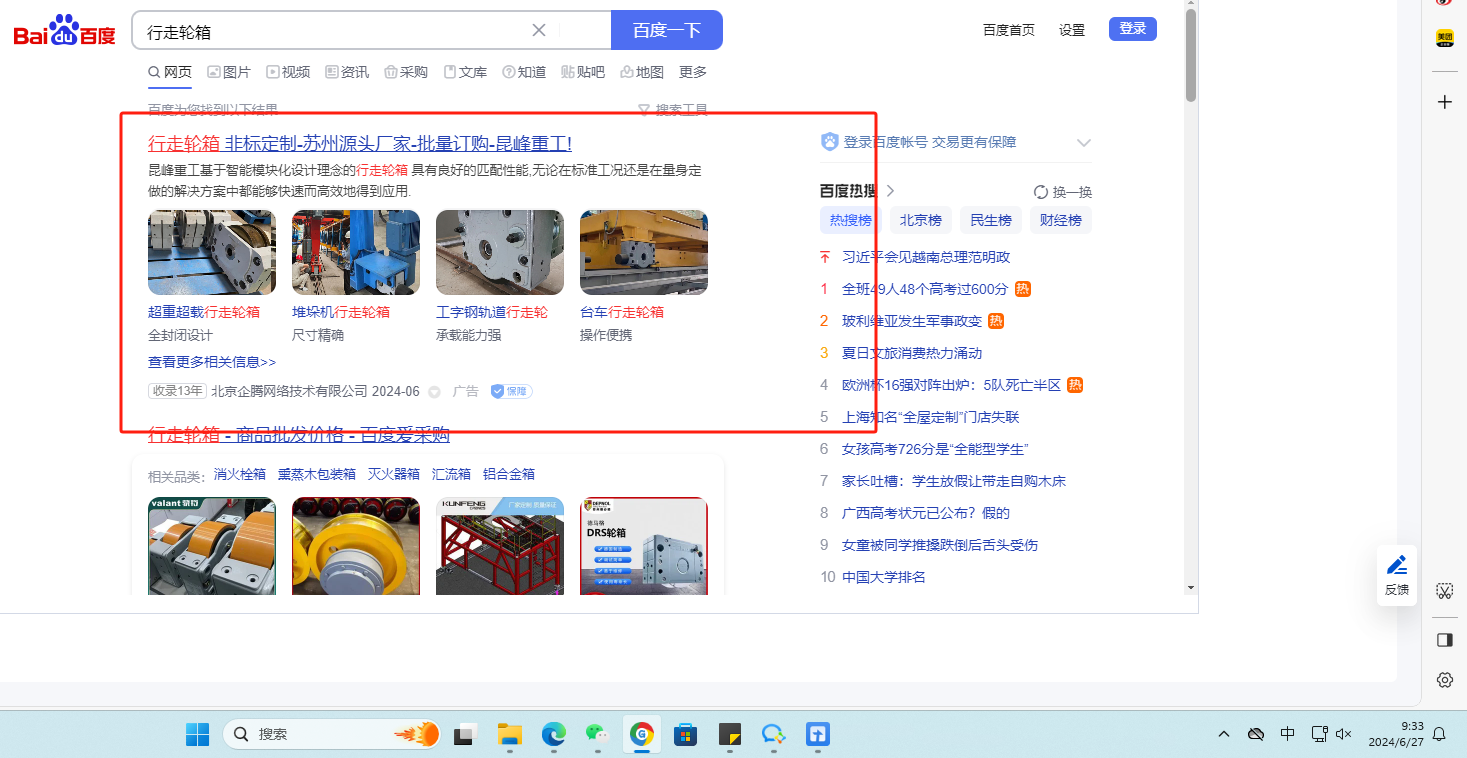The width and height of the screenshot is (1467, 758).
Task: Open the network status tray icon
Action: [1320, 734]
